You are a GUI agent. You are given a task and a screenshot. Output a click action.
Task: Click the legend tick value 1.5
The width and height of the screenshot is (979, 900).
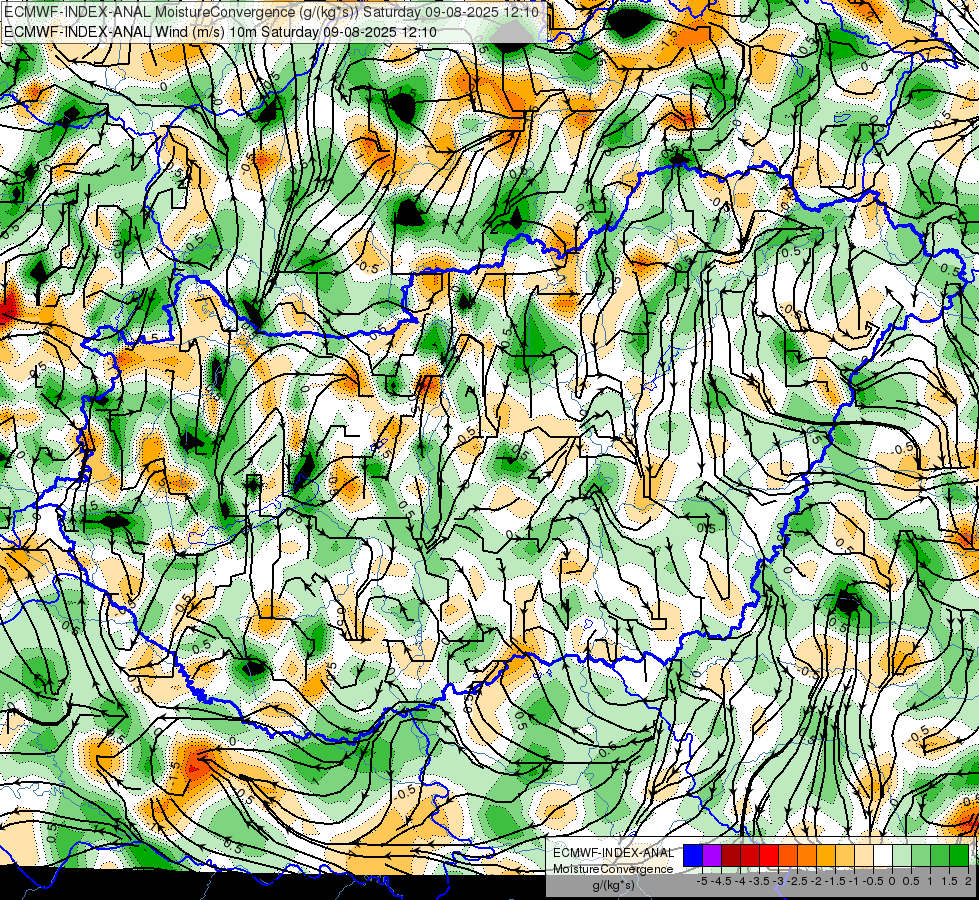pos(949,881)
